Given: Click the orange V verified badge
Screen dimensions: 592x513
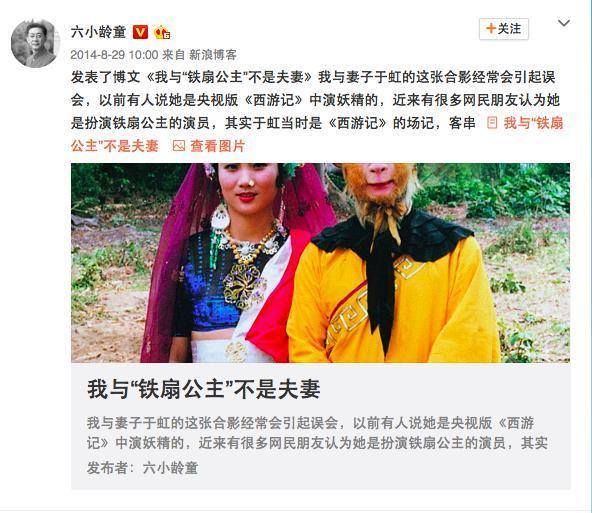Looking at the screenshot, I should [x=140, y=31].
